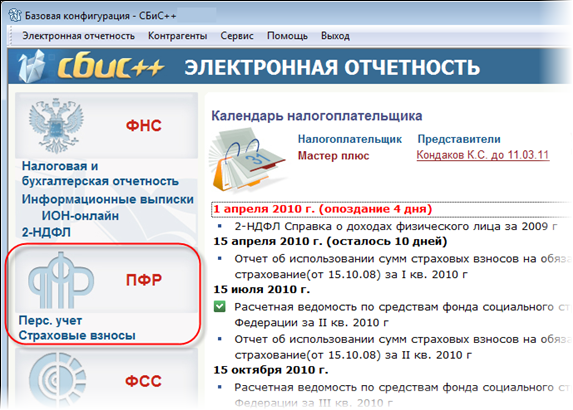This screenshot has height=410, width=573.
Task: Select Отчет об использовании сумм за II кв. 2010
Action: pos(402,347)
